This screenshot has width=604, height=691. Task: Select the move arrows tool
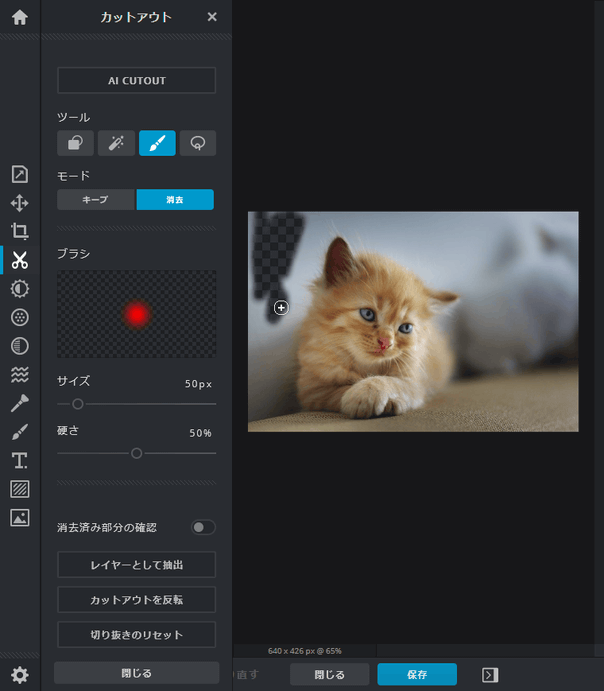[20, 203]
